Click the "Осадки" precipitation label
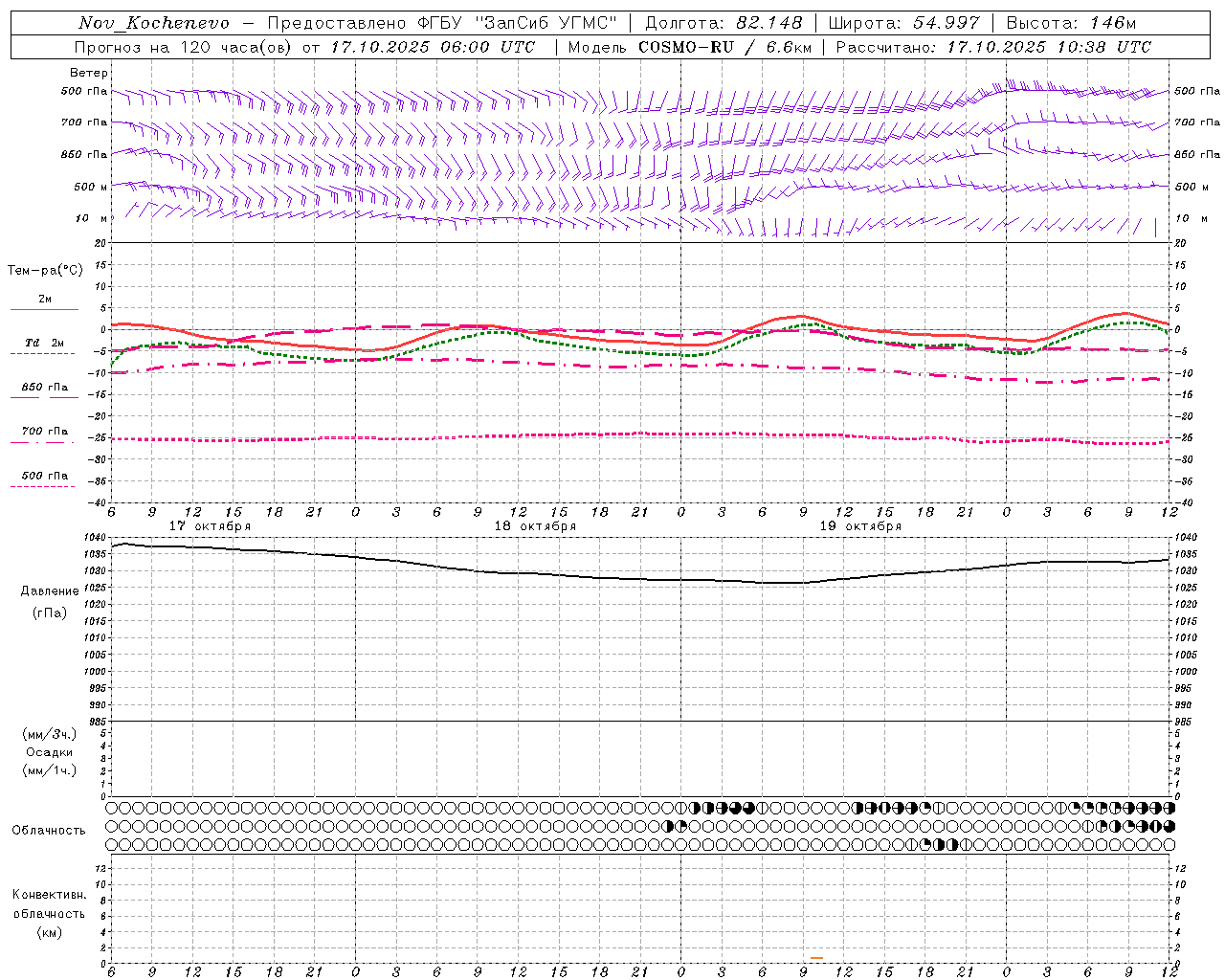 (50, 752)
